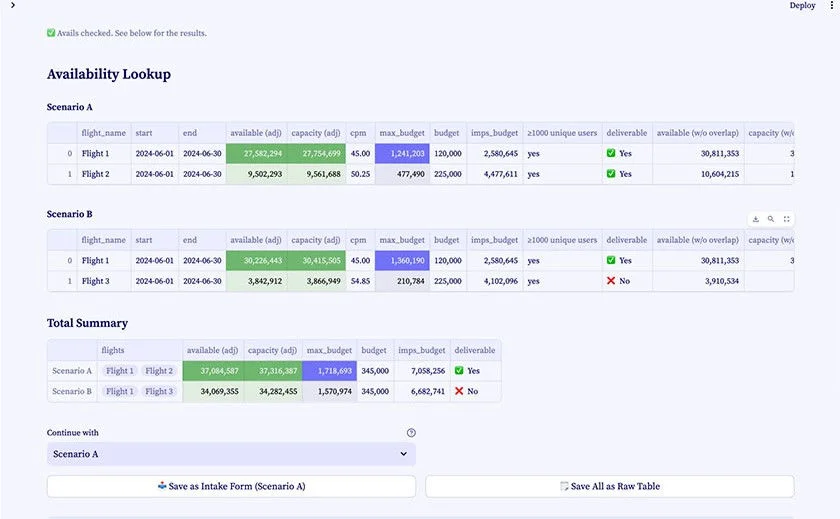Expand the collapsed sidebar arrow
Viewport: 840px width, 519px height.
13,5
